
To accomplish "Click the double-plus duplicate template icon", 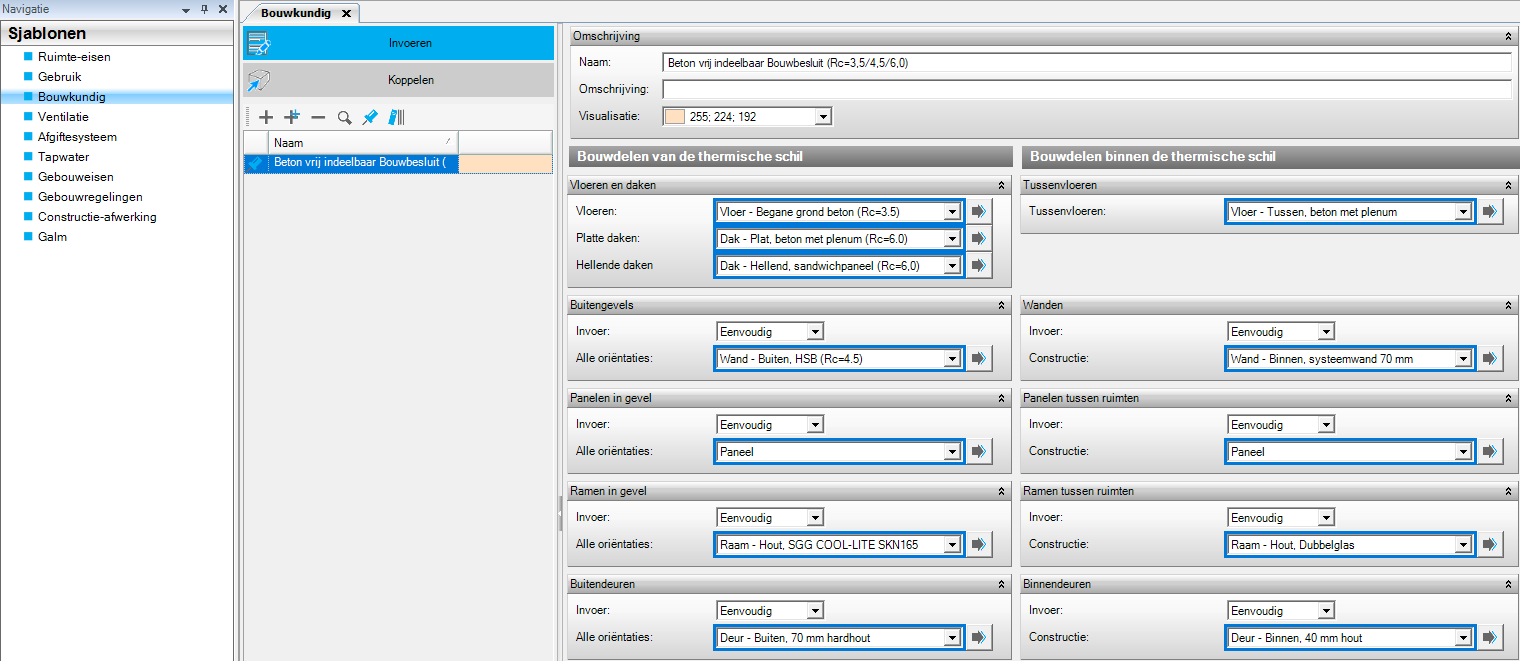I will click(x=292, y=117).
